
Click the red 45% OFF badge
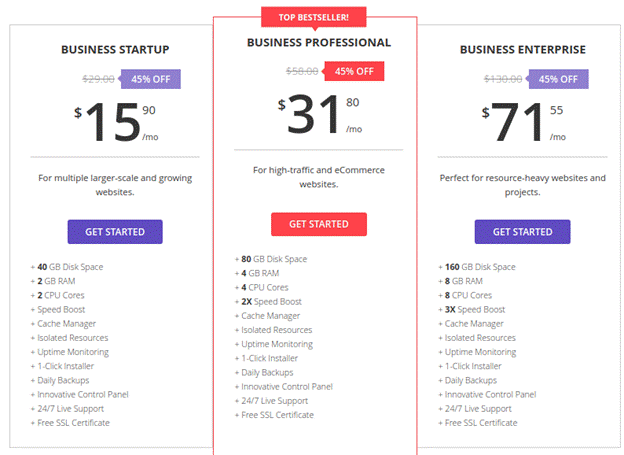353,71
